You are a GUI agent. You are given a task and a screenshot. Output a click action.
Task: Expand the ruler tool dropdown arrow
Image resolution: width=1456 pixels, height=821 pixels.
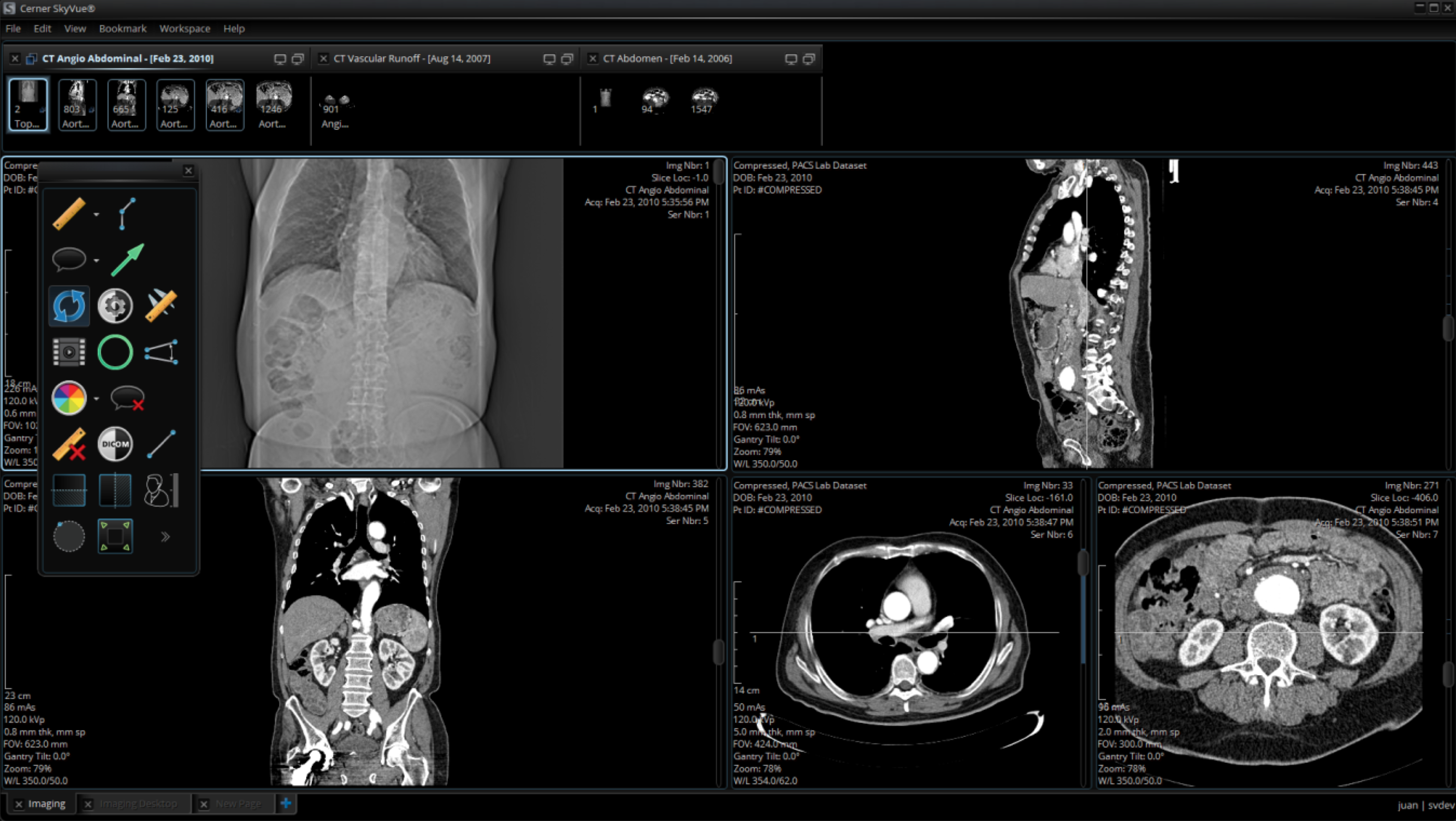tap(96, 215)
